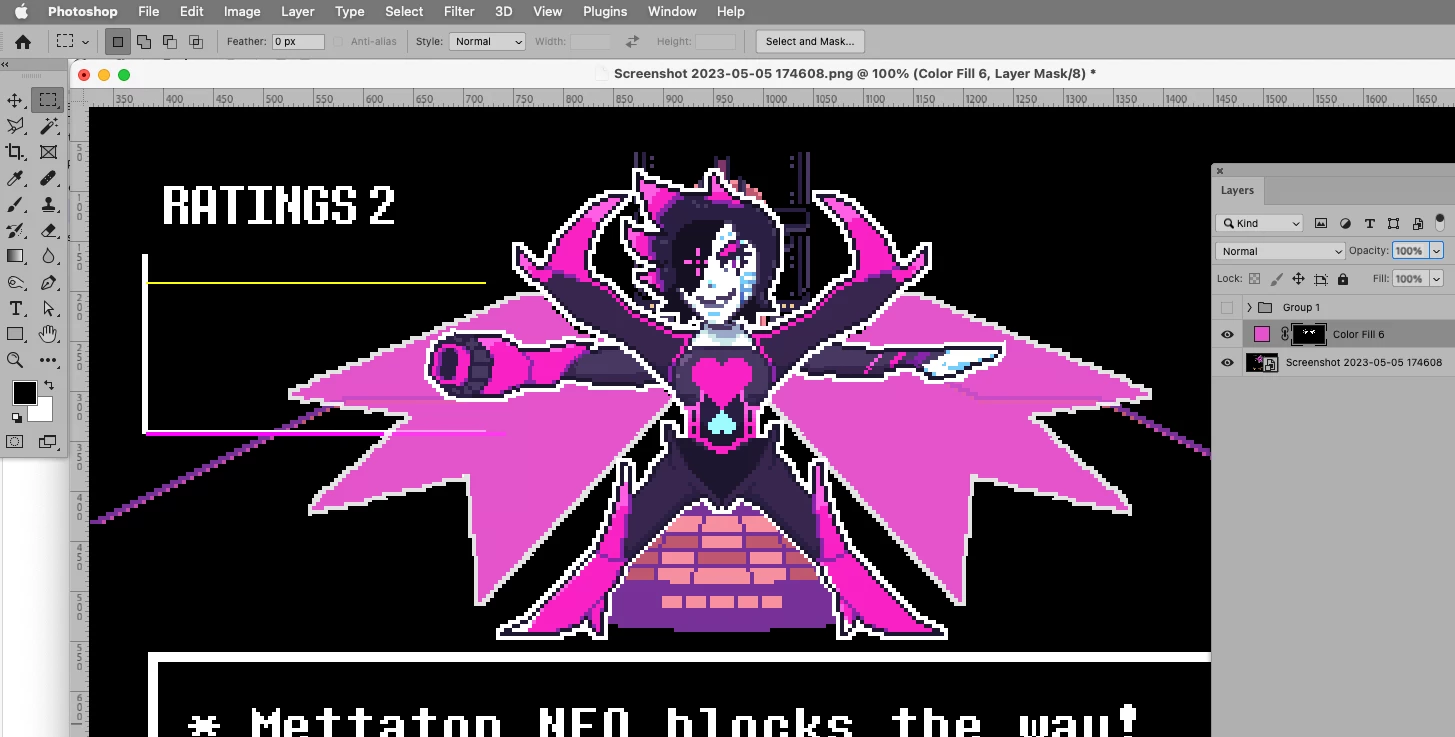Open the Apple menu

click(x=19, y=11)
